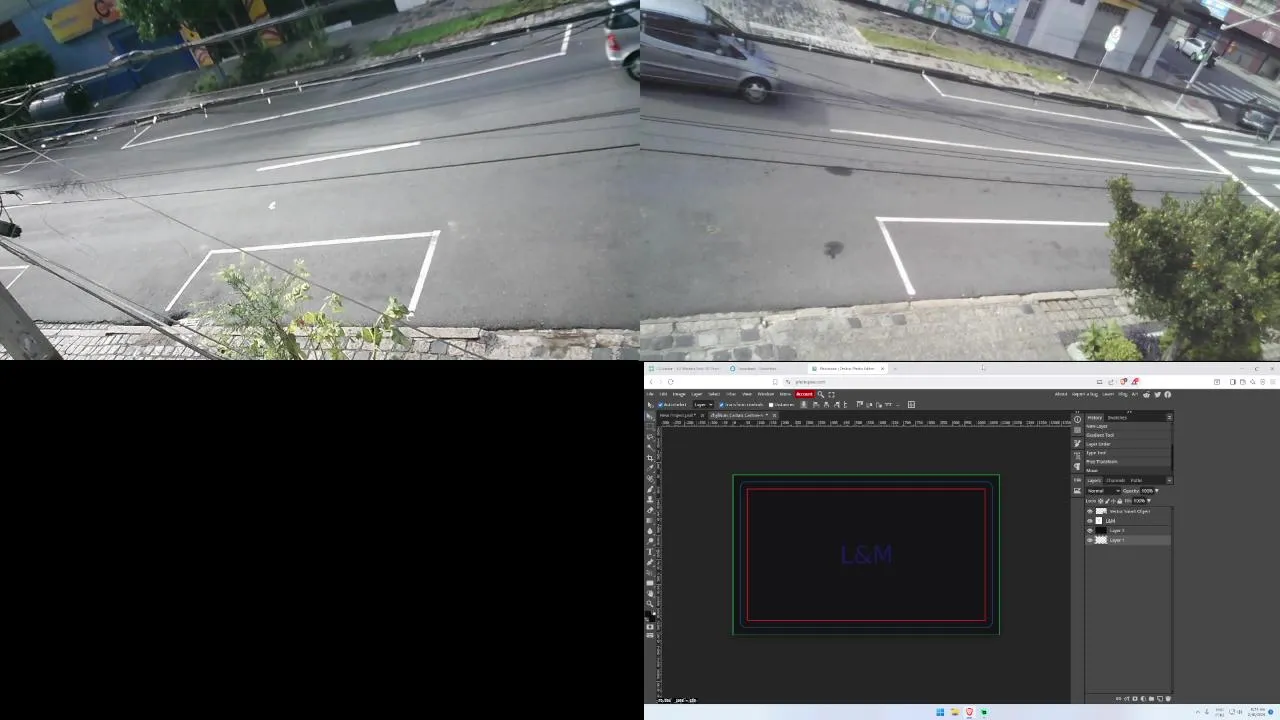Open the Fill slider dropdown arrow
This screenshot has height=720, width=1280.
1149,501
